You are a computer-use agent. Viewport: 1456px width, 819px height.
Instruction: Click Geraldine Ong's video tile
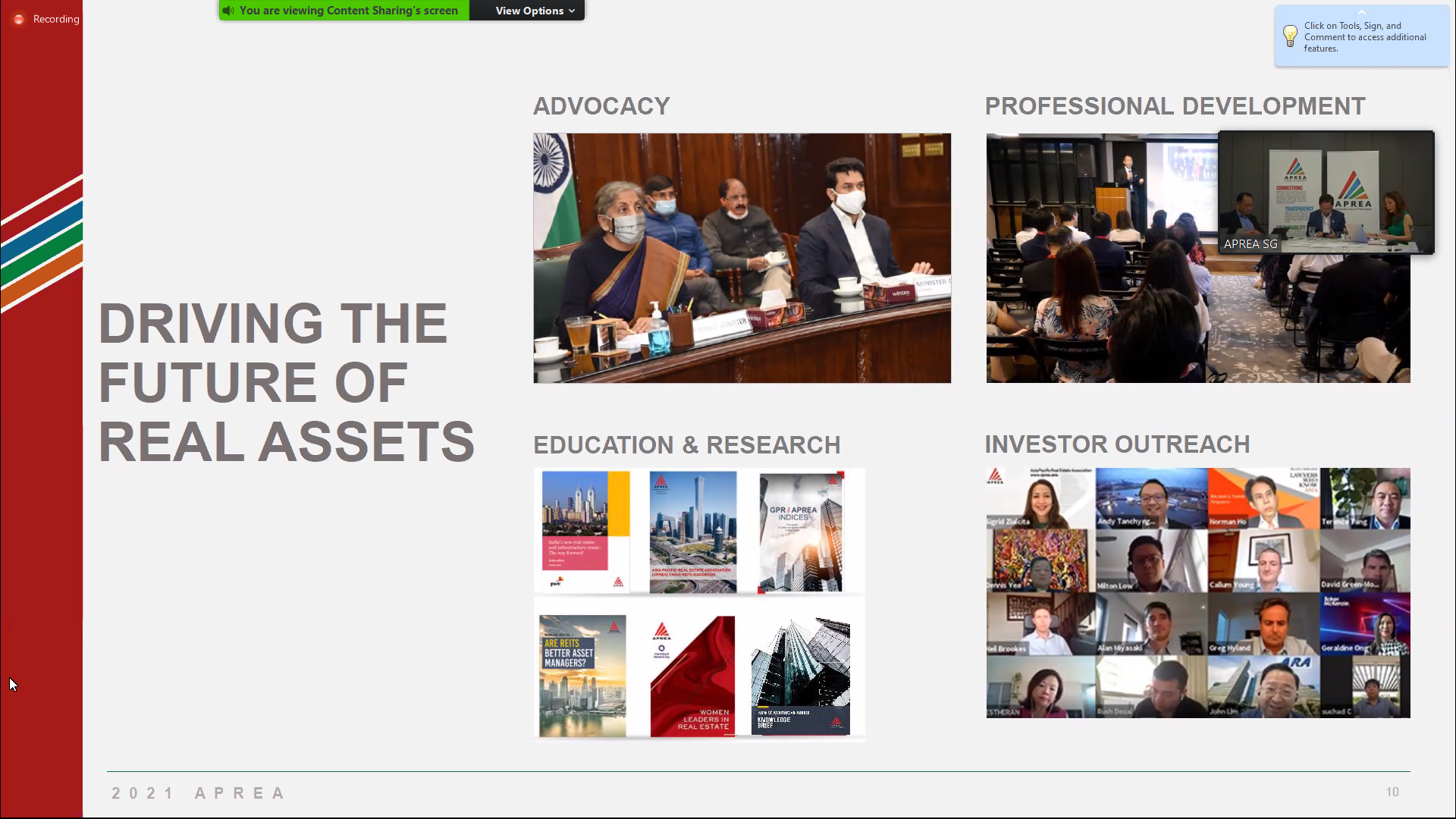coord(1364,624)
